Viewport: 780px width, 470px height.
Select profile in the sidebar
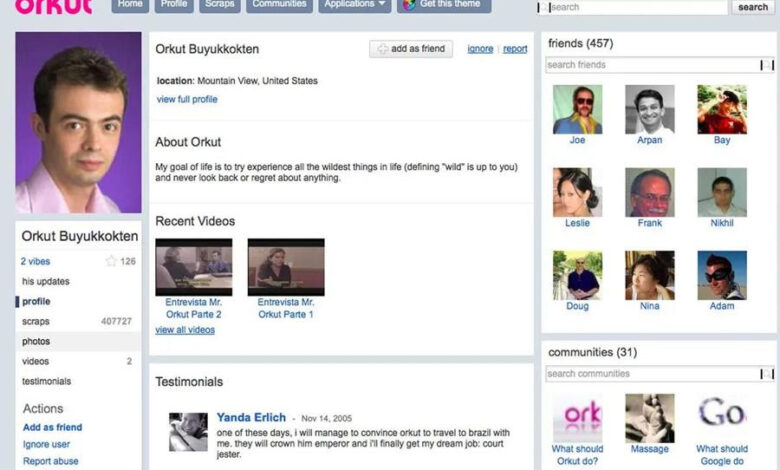36,301
